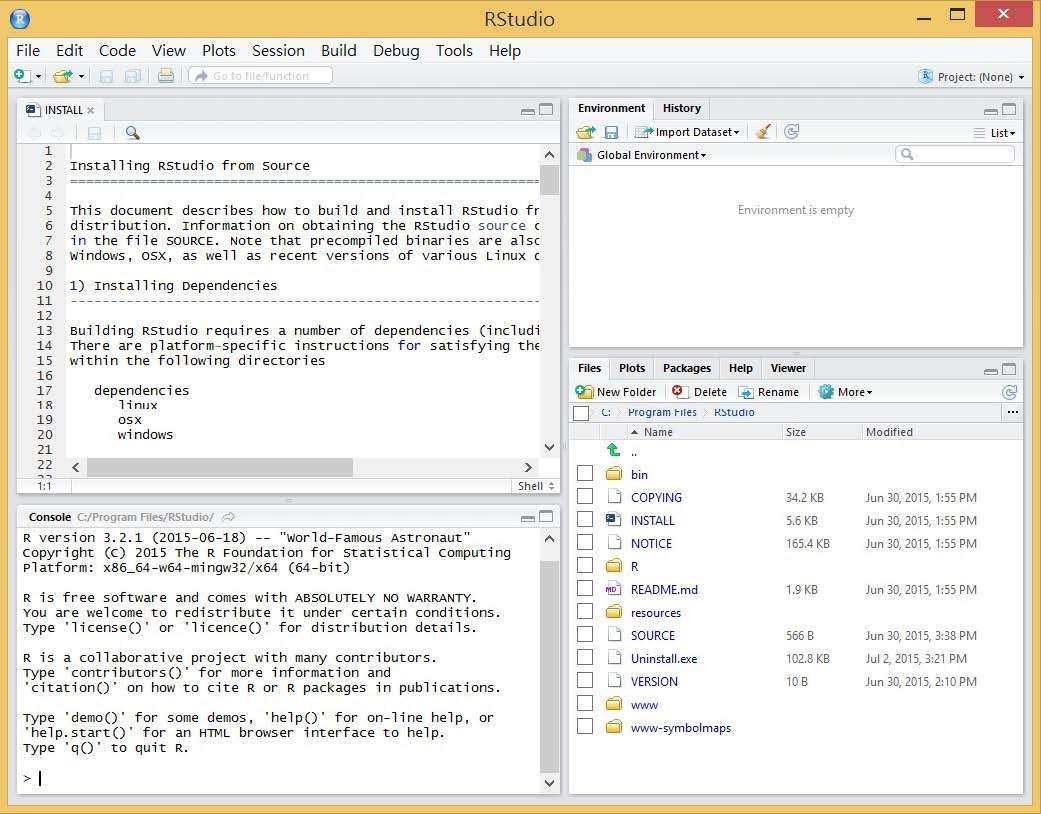Click the broom icon to clear Environment
1041x814 pixels.
[763, 131]
